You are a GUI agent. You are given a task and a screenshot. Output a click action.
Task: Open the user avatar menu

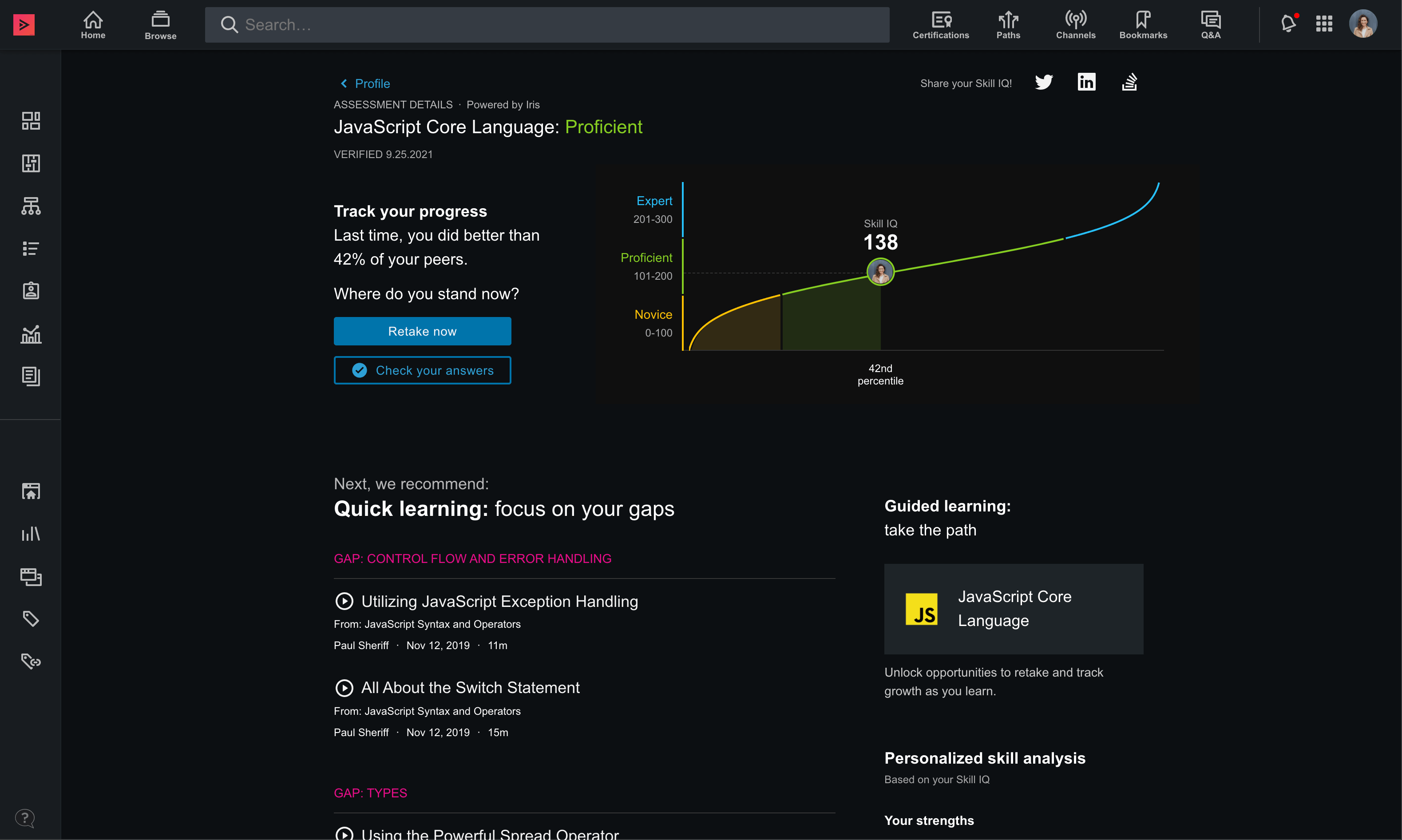1363,24
